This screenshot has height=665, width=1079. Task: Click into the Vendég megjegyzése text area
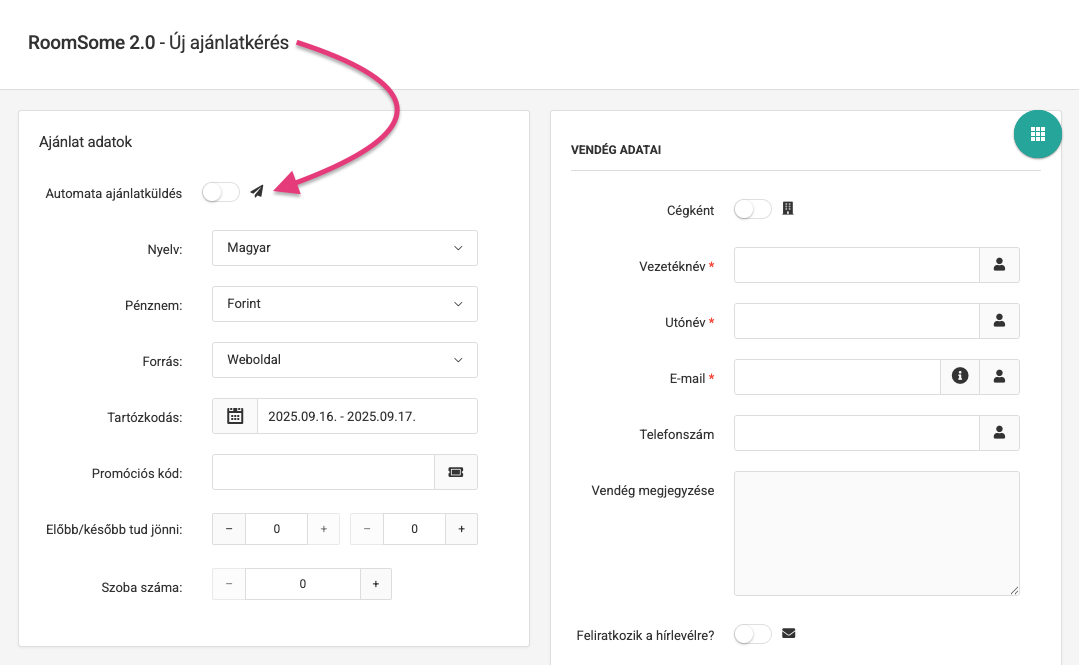pos(876,534)
